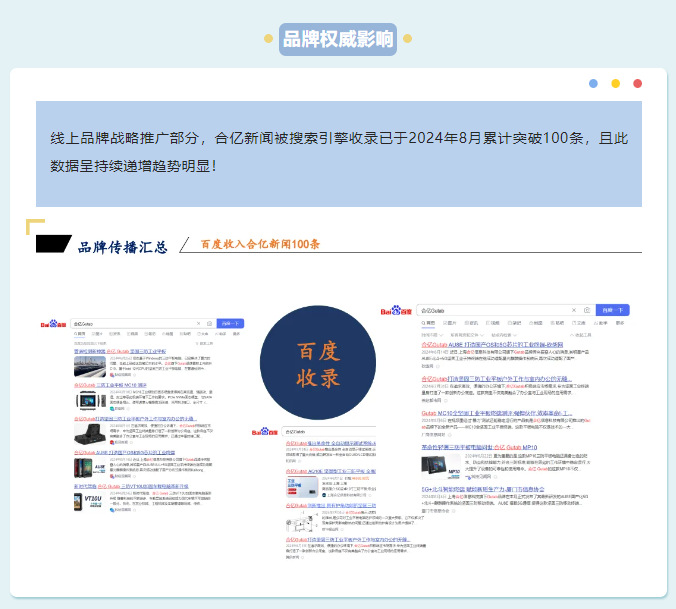This screenshot has height=609, width=676.
Task: Click MC10 tablet thumbnail in left screenshot
Action: (91, 401)
